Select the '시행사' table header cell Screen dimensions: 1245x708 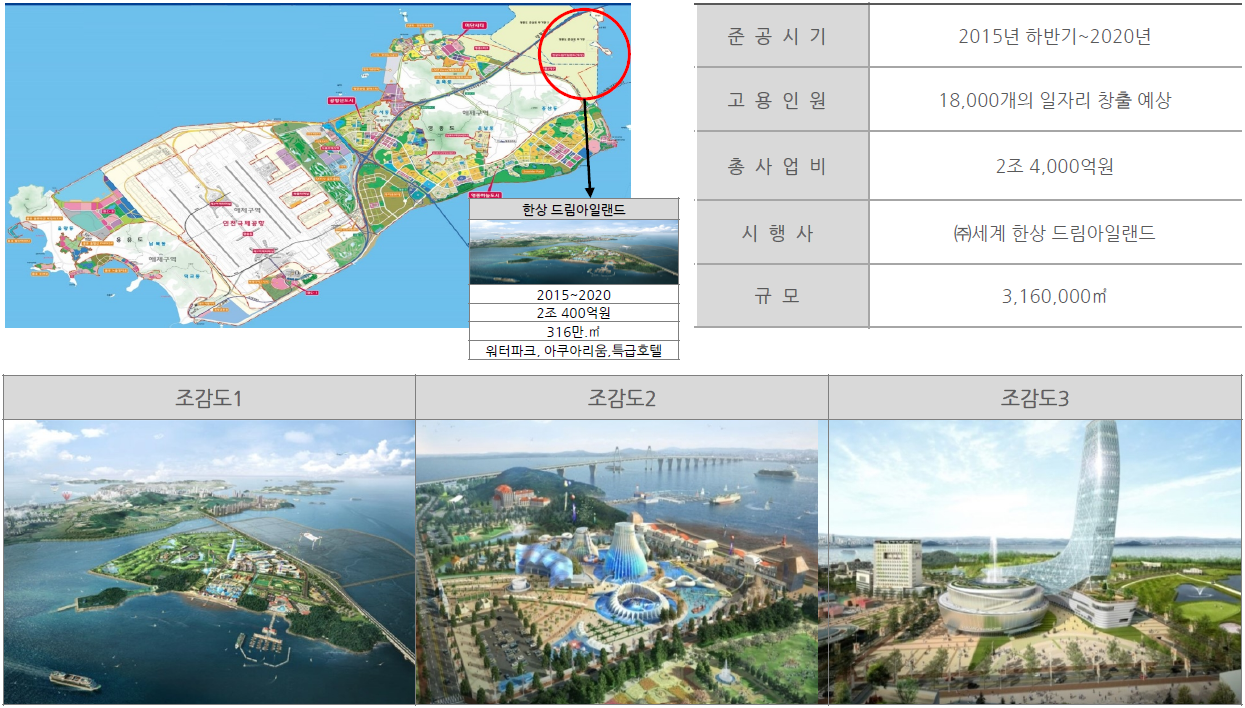pos(781,232)
